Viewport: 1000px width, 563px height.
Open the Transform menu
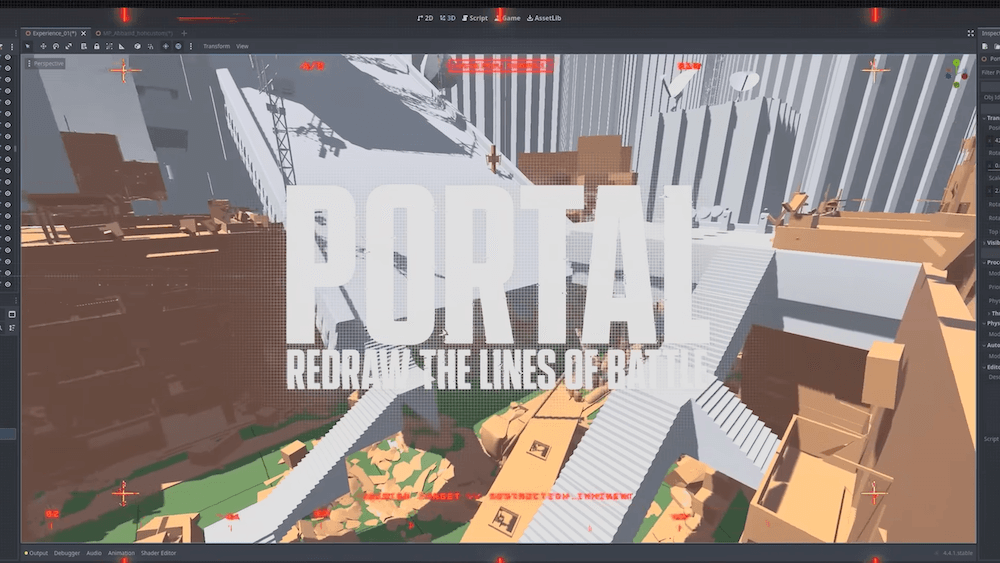coord(216,46)
